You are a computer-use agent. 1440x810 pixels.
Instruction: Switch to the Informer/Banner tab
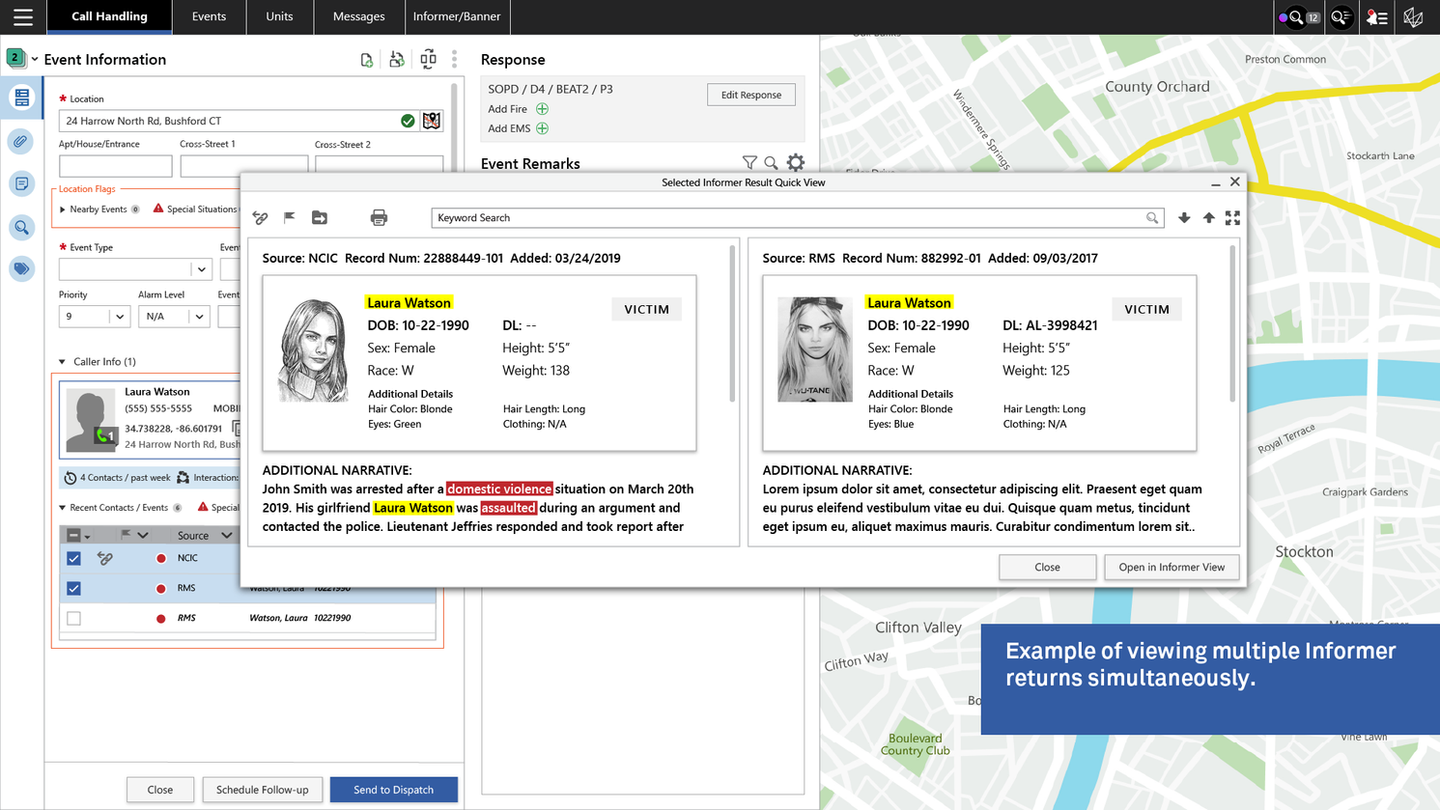point(457,16)
